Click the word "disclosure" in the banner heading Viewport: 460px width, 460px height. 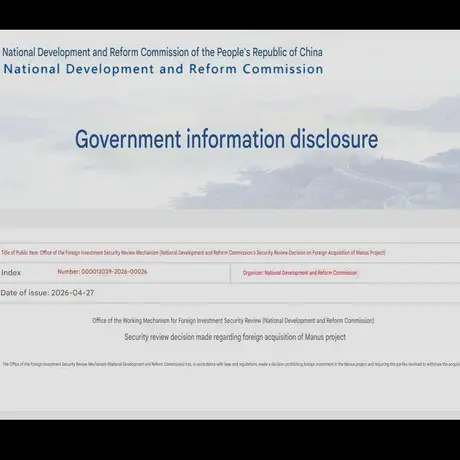pyautogui.click(x=334, y=139)
